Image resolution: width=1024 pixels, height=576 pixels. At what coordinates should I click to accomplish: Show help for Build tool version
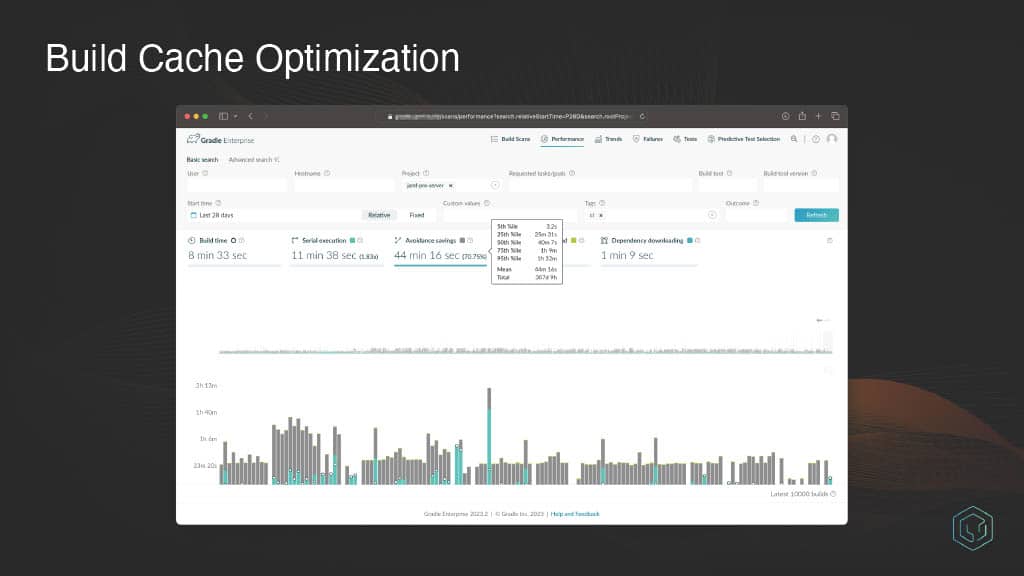coord(814,173)
